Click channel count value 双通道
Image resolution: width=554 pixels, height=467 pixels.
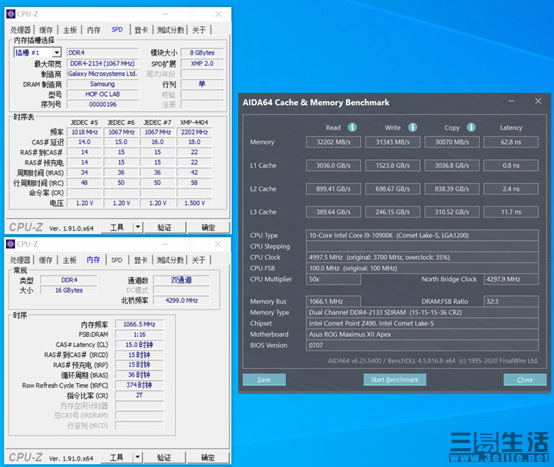[181, 280]
